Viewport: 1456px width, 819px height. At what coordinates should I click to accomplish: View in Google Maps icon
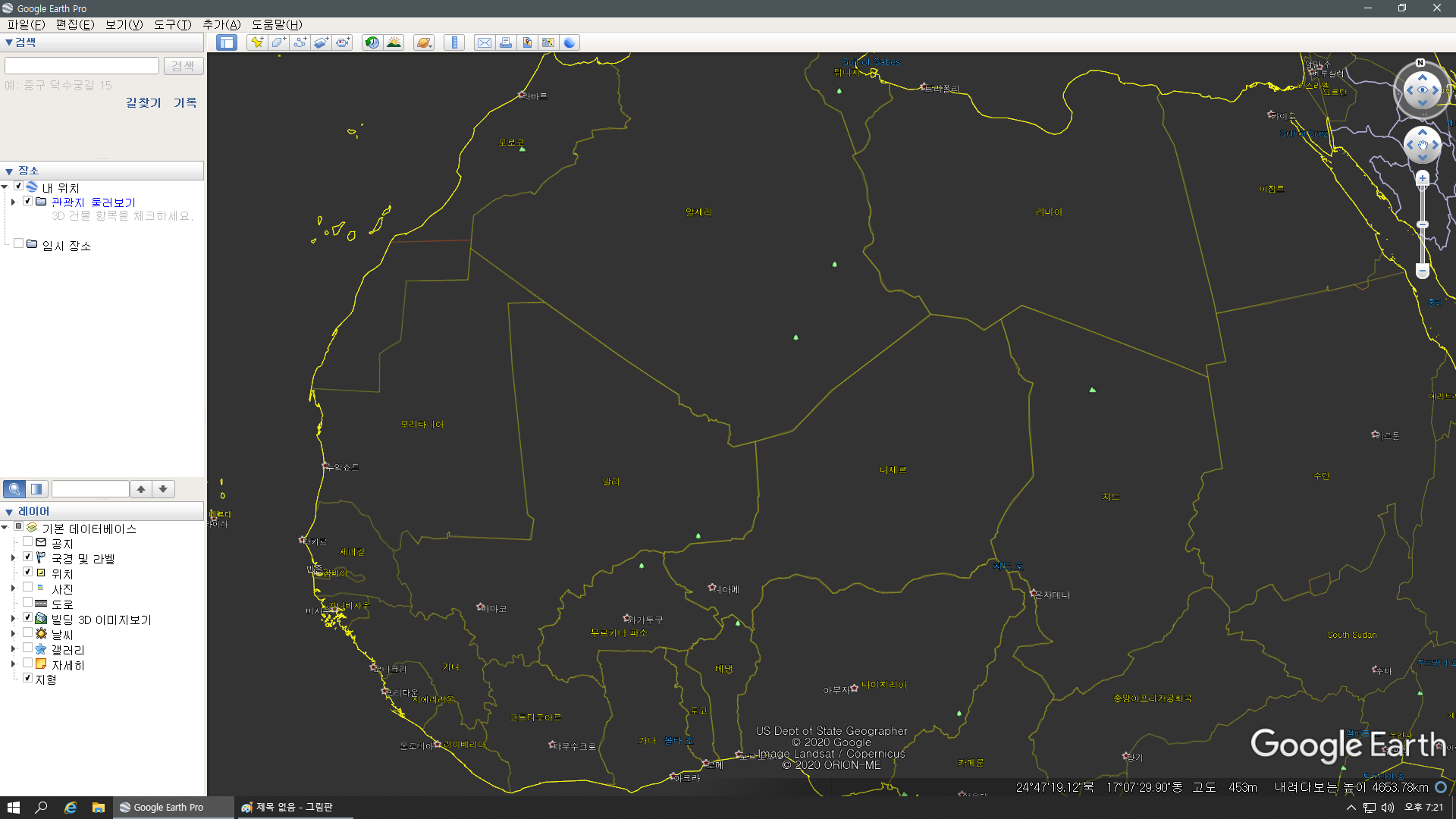pos(548,42)
